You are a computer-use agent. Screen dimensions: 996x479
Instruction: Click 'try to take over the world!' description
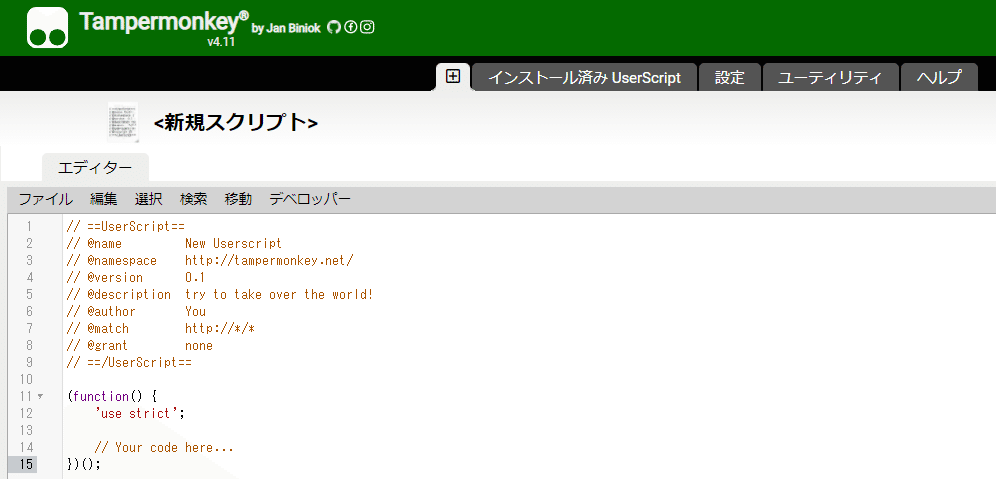click(x=279, y=294)
